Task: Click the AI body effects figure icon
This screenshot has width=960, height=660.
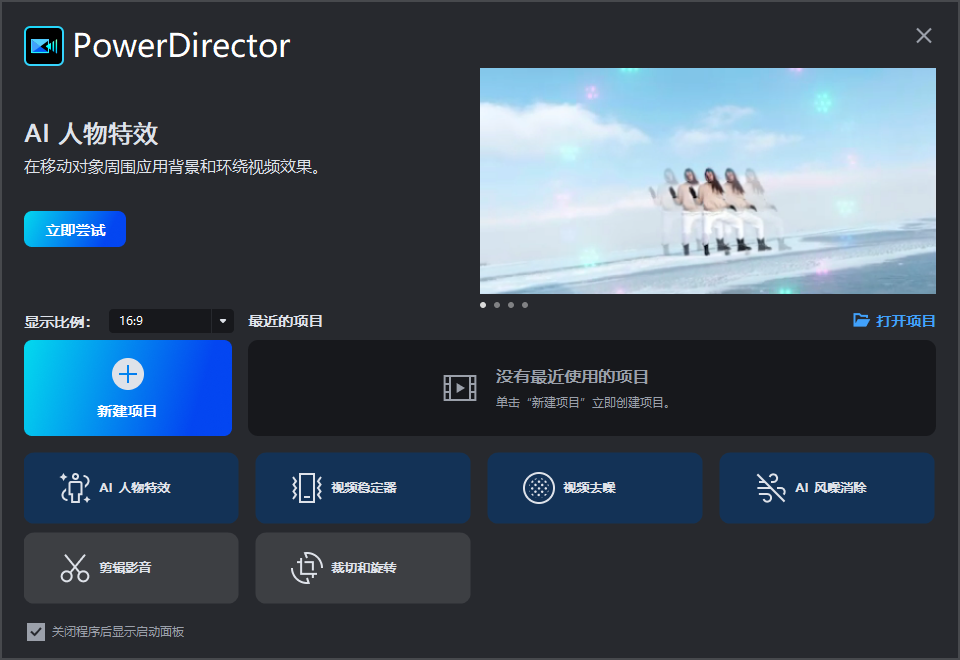Action: pos(75,488)
